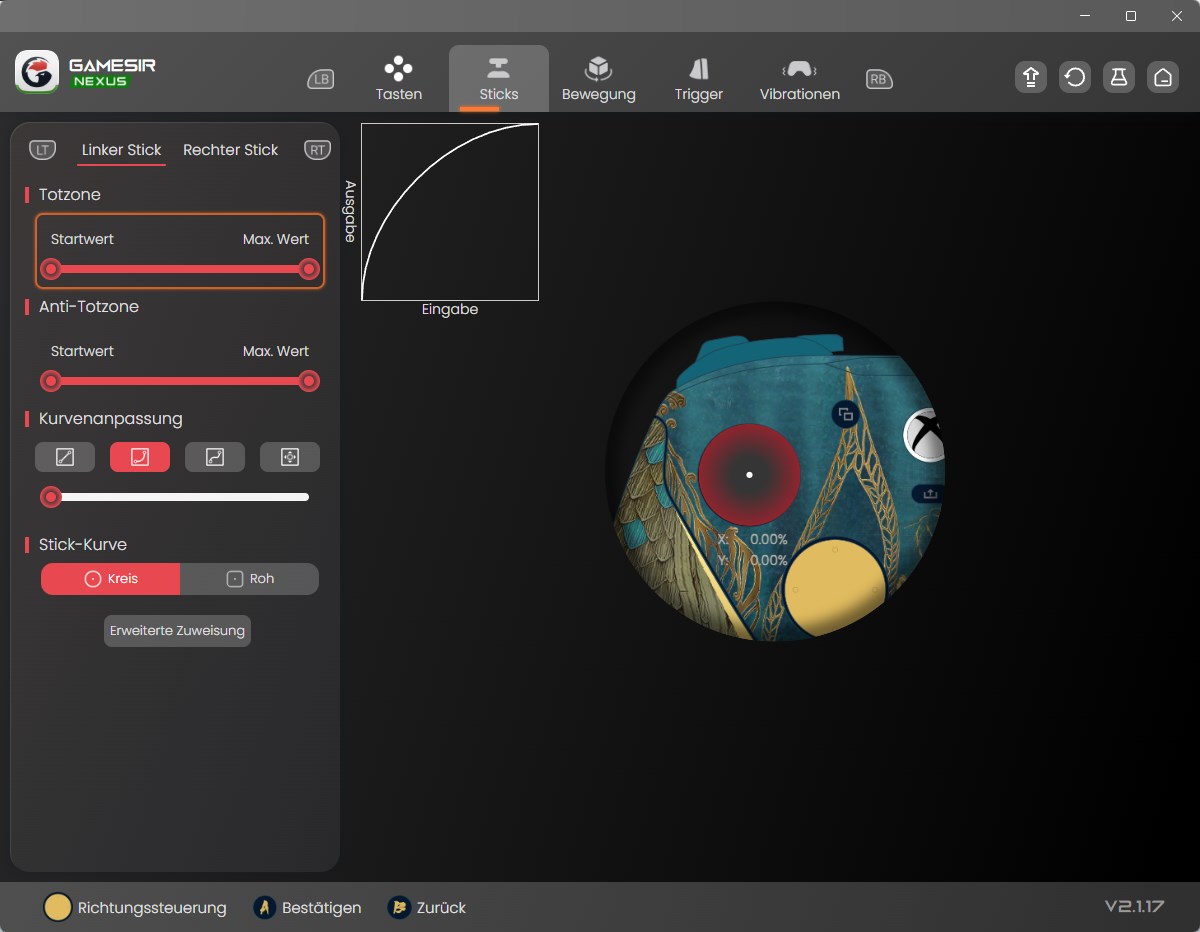Viewport: 1200px width, 932px height.
Task: Click the left stick red zone
Action: tap(749, 475)
